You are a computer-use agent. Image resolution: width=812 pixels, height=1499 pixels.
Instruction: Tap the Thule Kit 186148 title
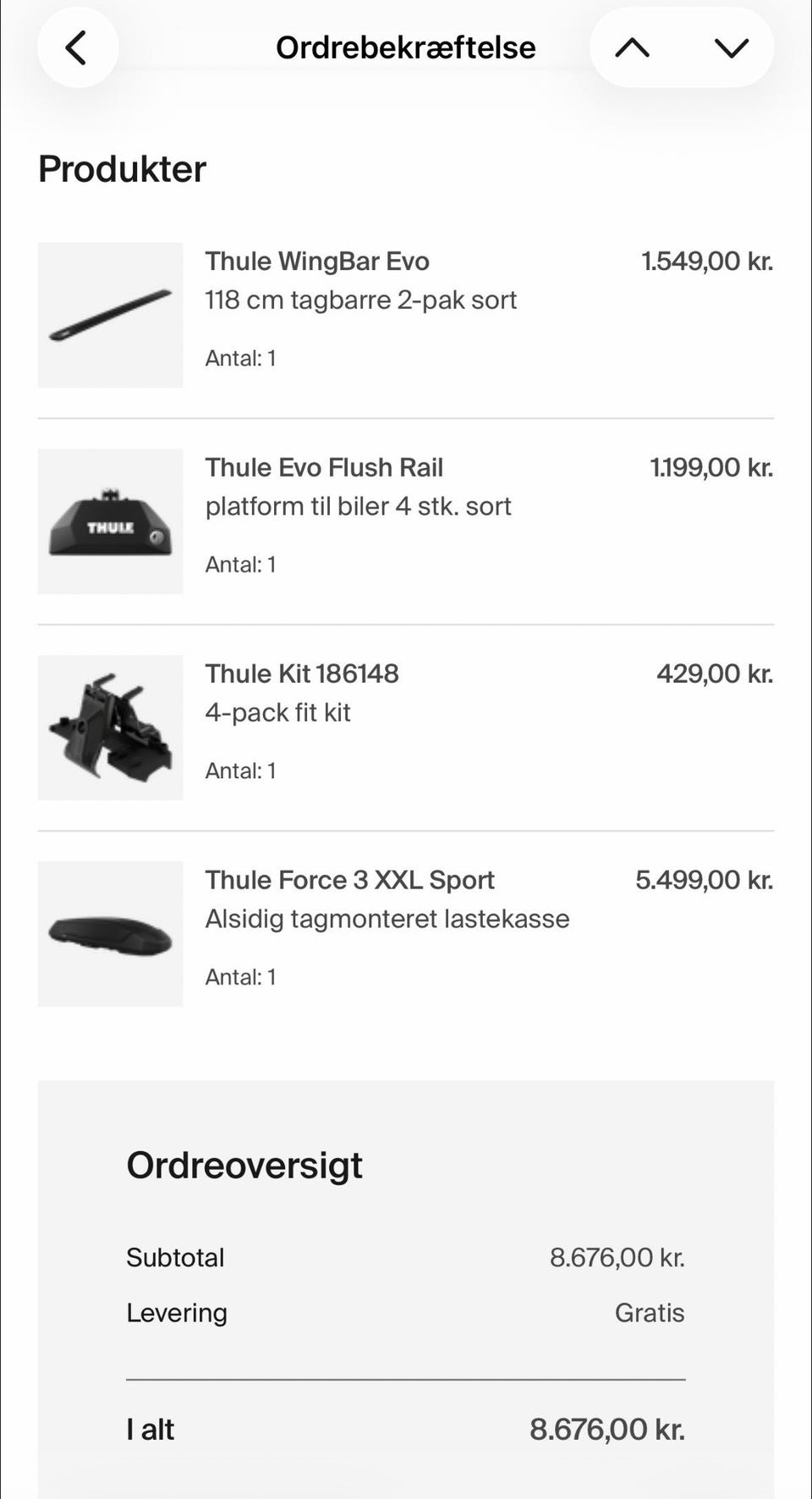(302, 674)
